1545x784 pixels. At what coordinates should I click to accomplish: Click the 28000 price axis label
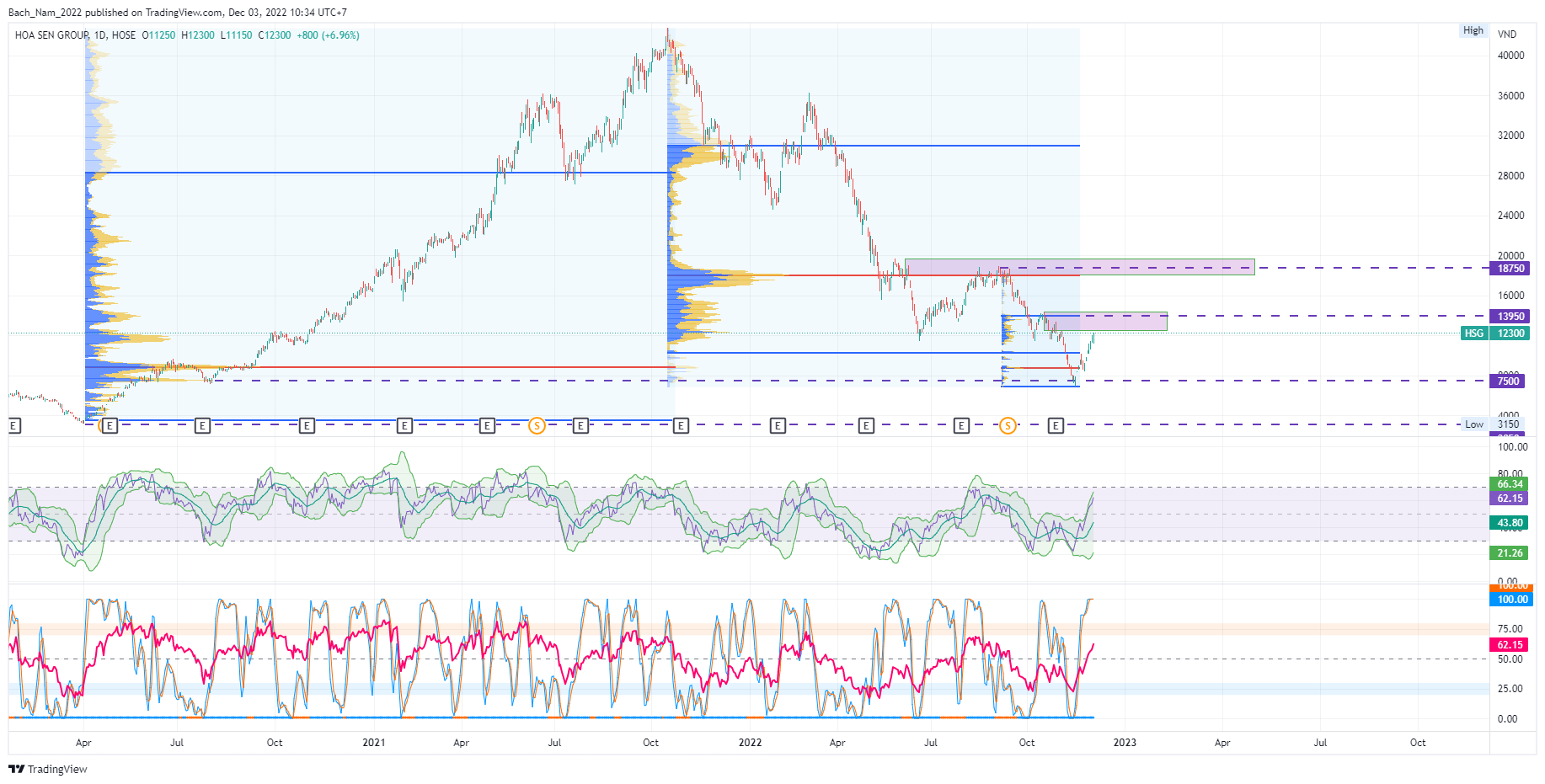click(x=1510, y=176)
